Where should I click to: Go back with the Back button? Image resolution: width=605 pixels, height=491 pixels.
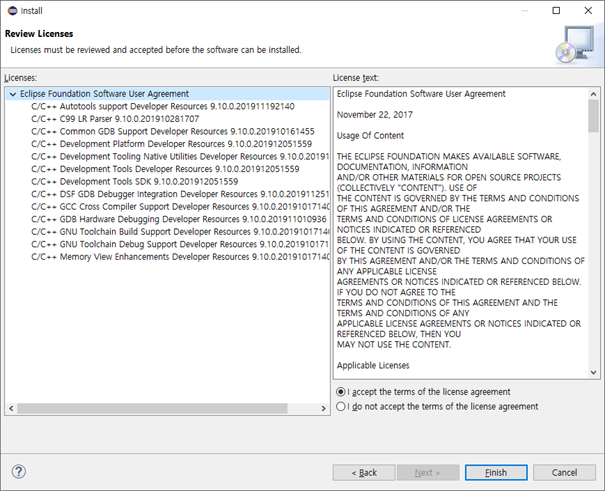(364, 472)
